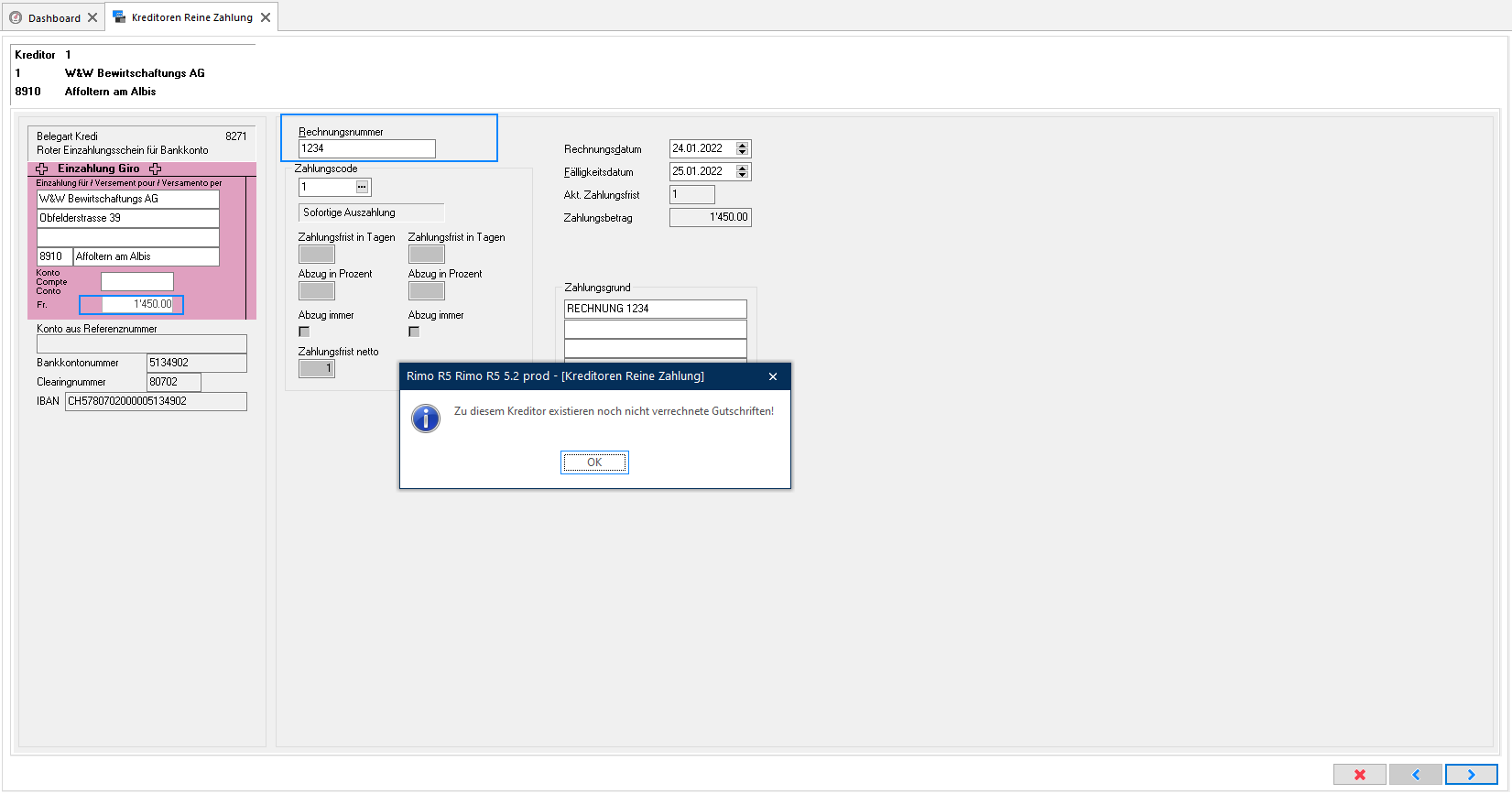The width and height of the screenshot is (1512, 794).
Task: Click the Zahlungsgrund RECHNUNG 1234 field
Action: click(656, 309)
